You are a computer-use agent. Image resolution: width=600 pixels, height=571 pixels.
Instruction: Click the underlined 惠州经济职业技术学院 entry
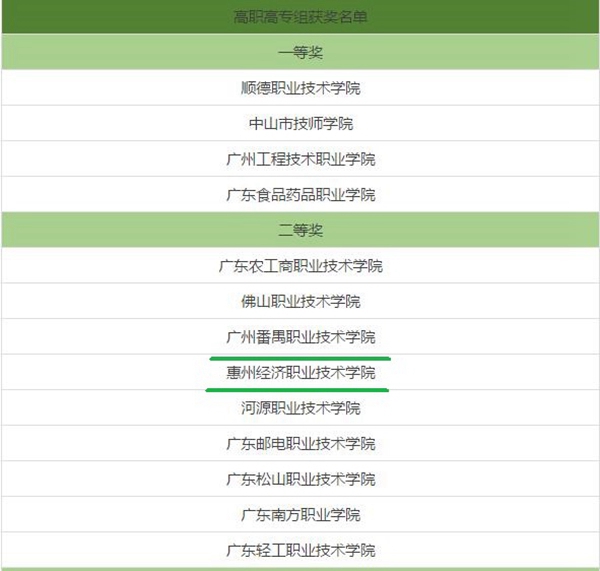coord(300,372)
